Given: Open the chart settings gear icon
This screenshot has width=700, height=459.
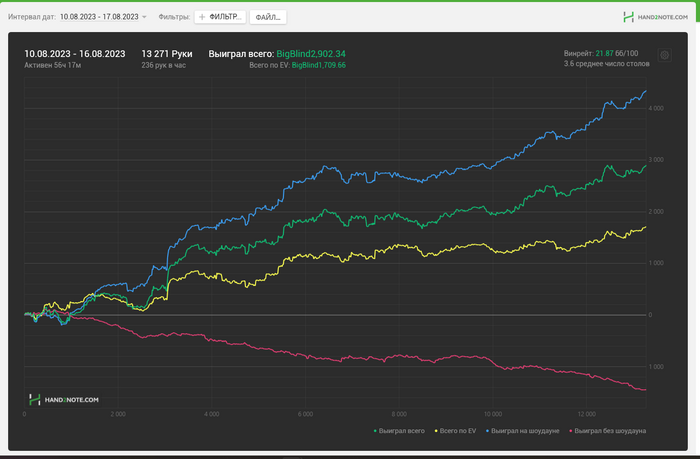Looking at the screenshot, I should tap(664, 55).
